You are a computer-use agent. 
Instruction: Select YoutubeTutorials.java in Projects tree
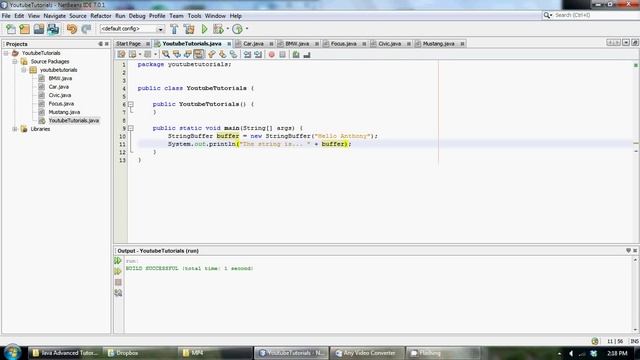pos(73,120)
